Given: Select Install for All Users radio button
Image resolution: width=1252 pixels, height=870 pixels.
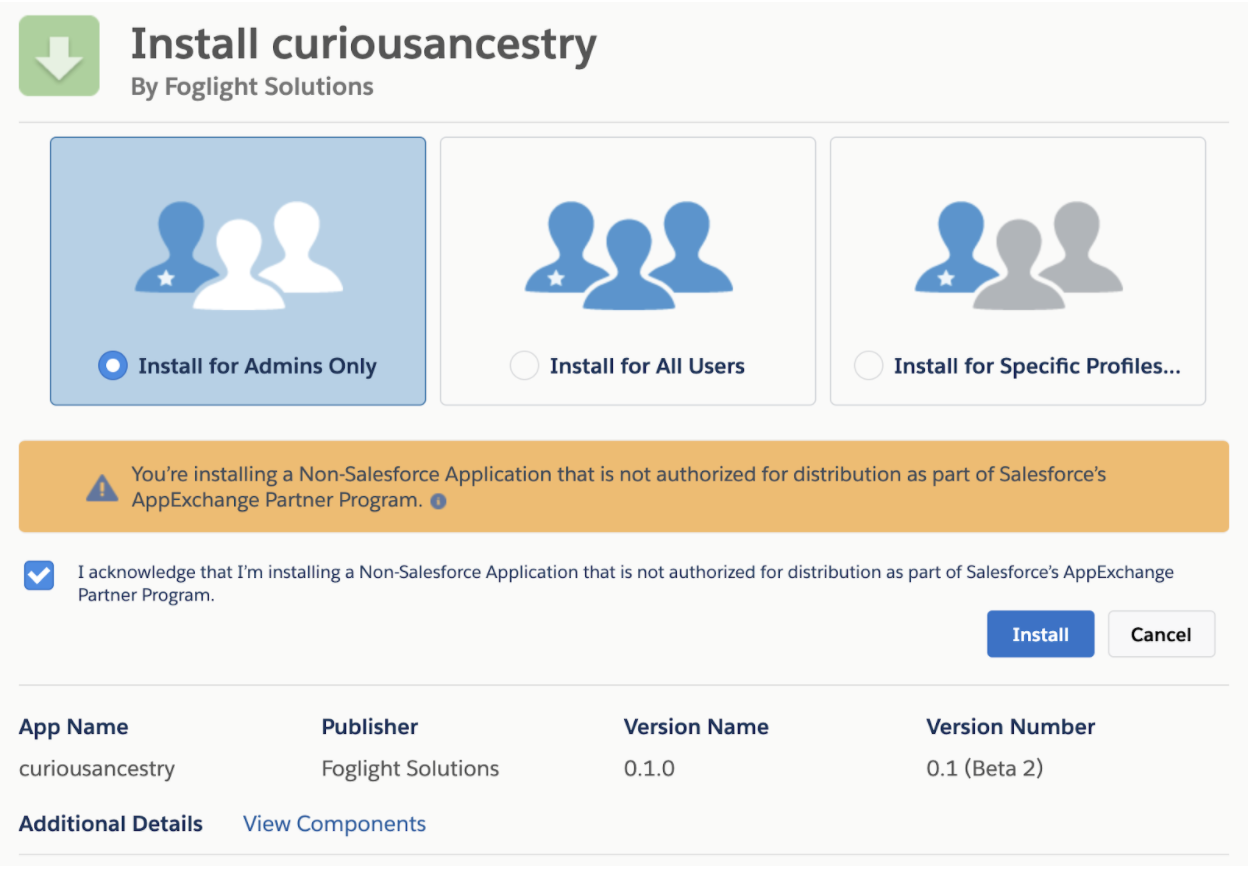Looking at the screenshot, I should click(x=524, y=366).
